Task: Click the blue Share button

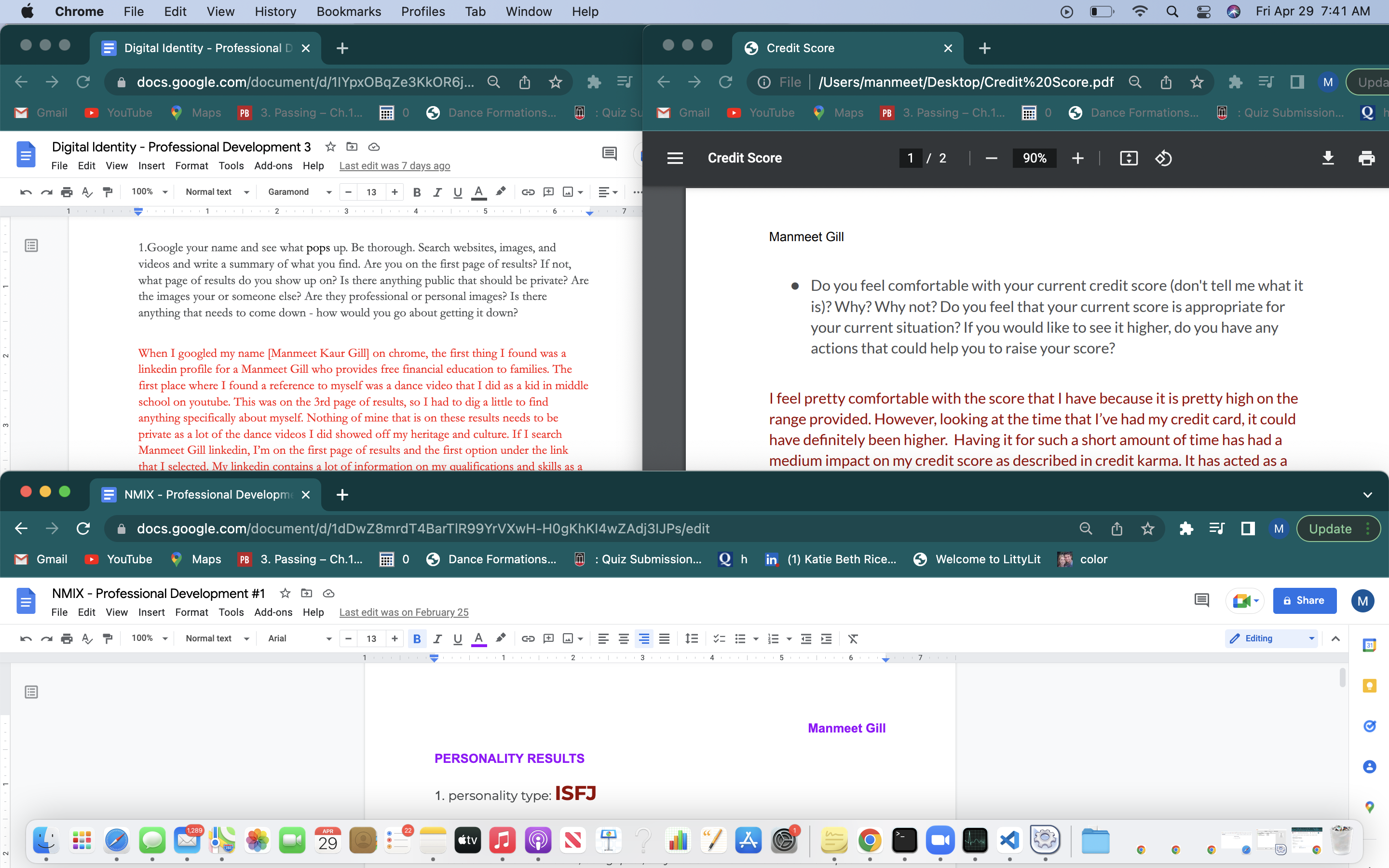Action: tap(1304, 600)
